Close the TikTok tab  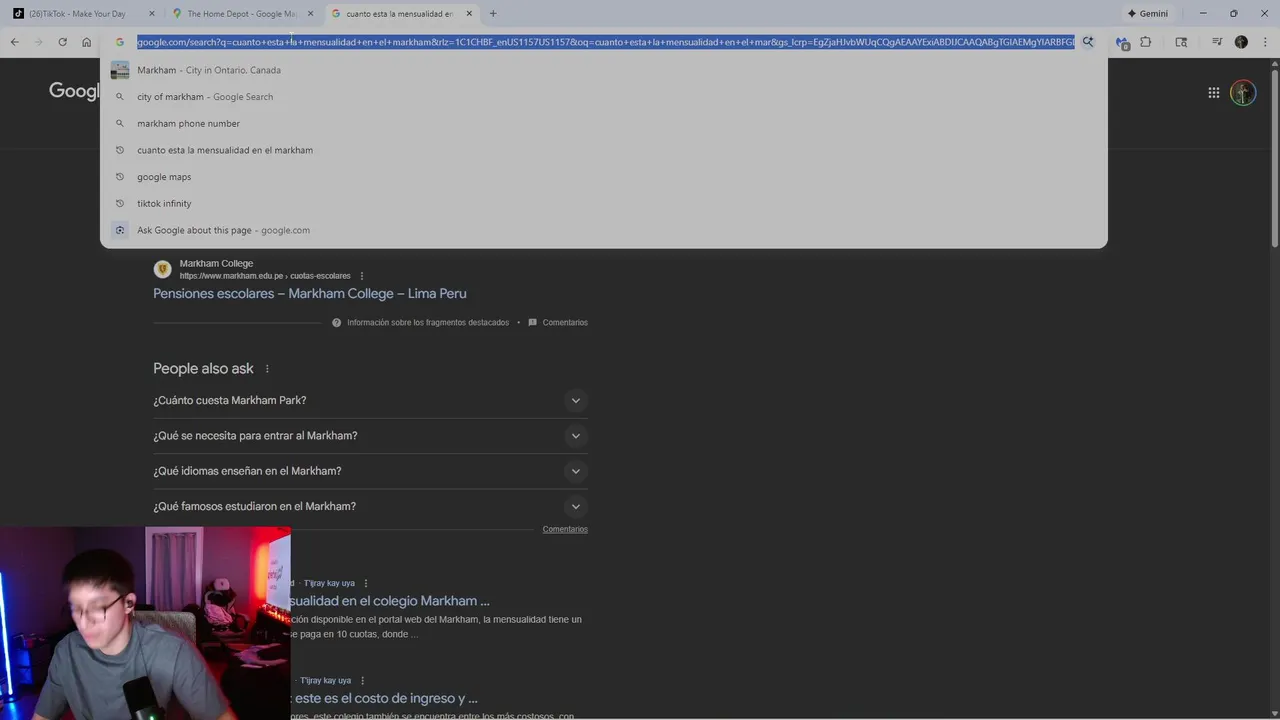tap(152, 13)
